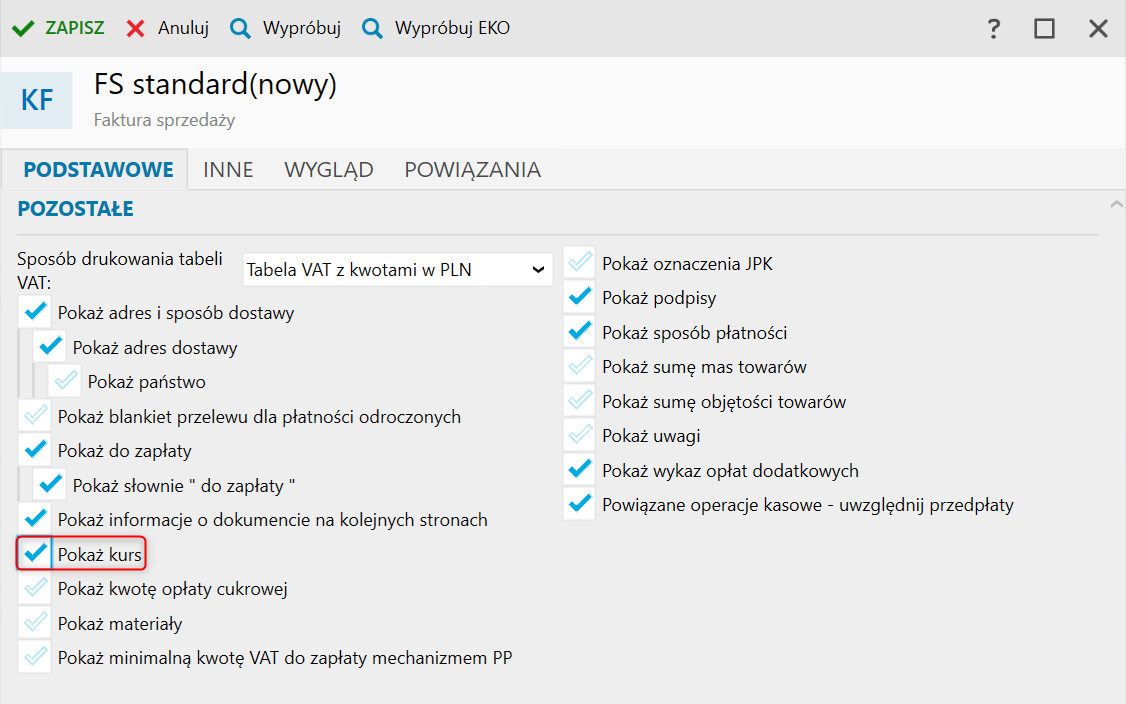
Task: Click the Wypróbuj preview button
Action: pyautogui.click(x=285, y=28)
